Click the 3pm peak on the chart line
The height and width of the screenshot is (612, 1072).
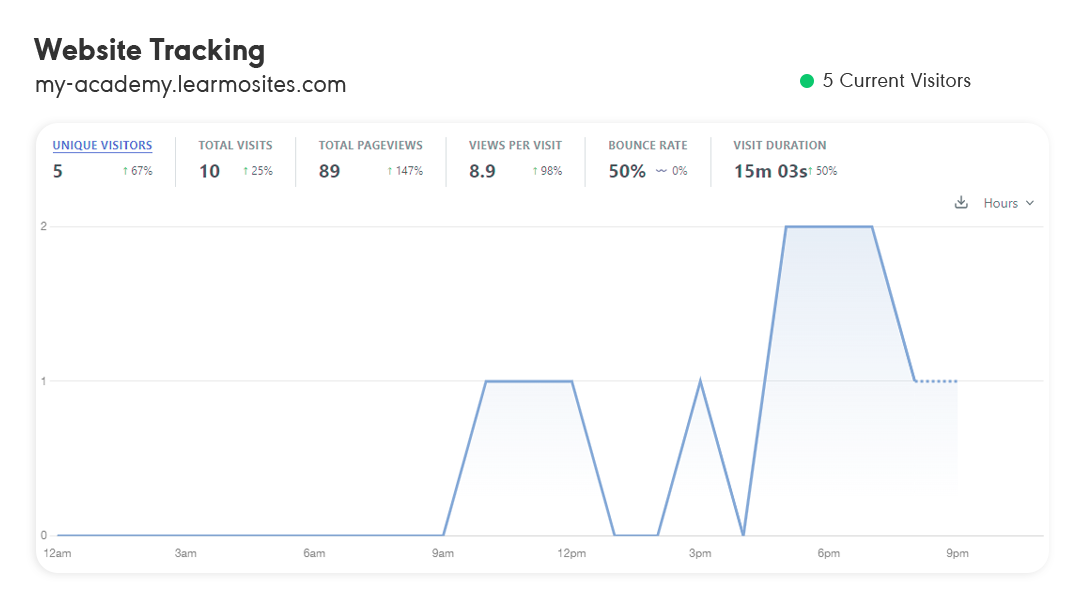click(x=700, y=381)
